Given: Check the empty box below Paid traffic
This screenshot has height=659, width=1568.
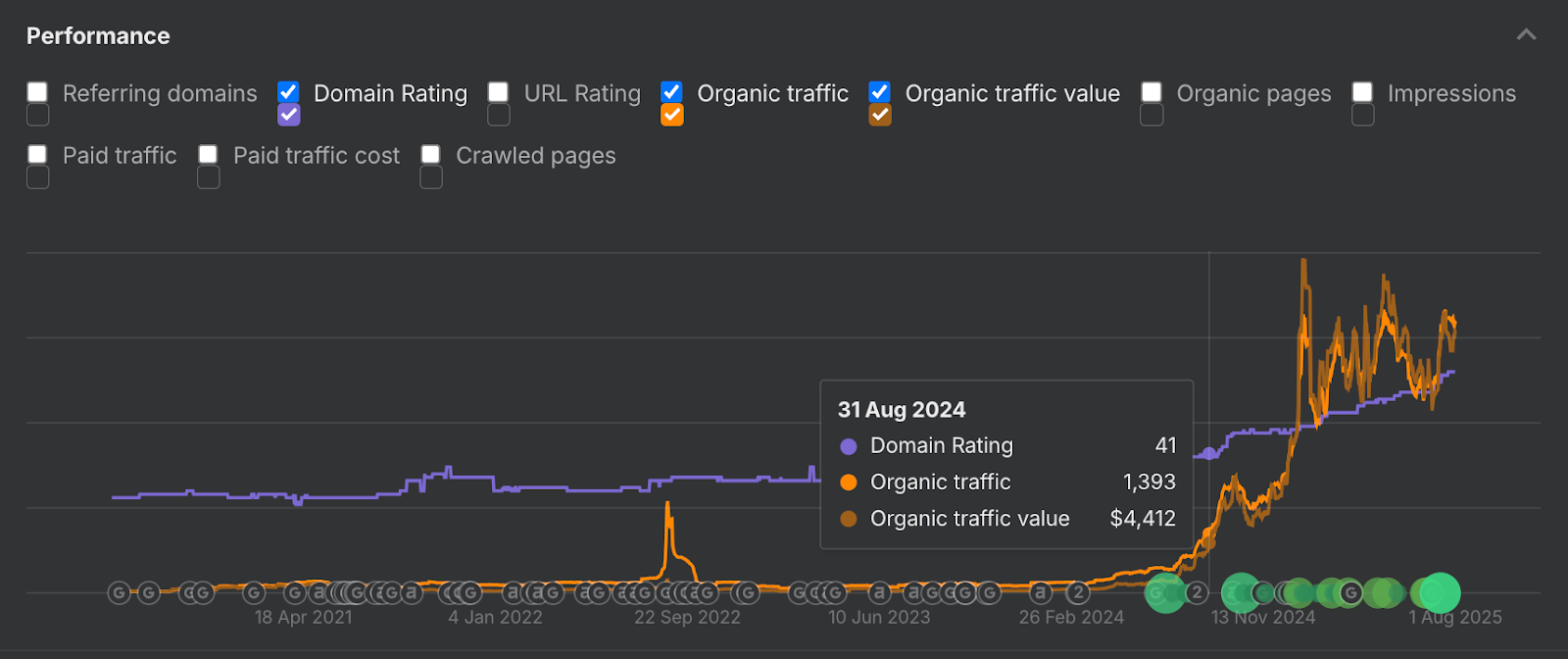Looking at the screenshot, I should [x=37, y=177].
